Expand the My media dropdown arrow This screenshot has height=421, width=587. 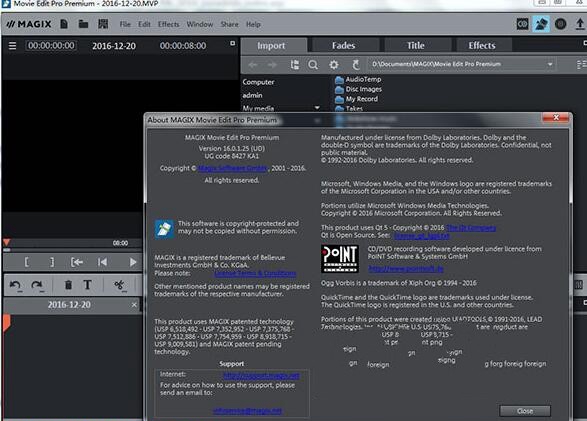tap(317, 108)
